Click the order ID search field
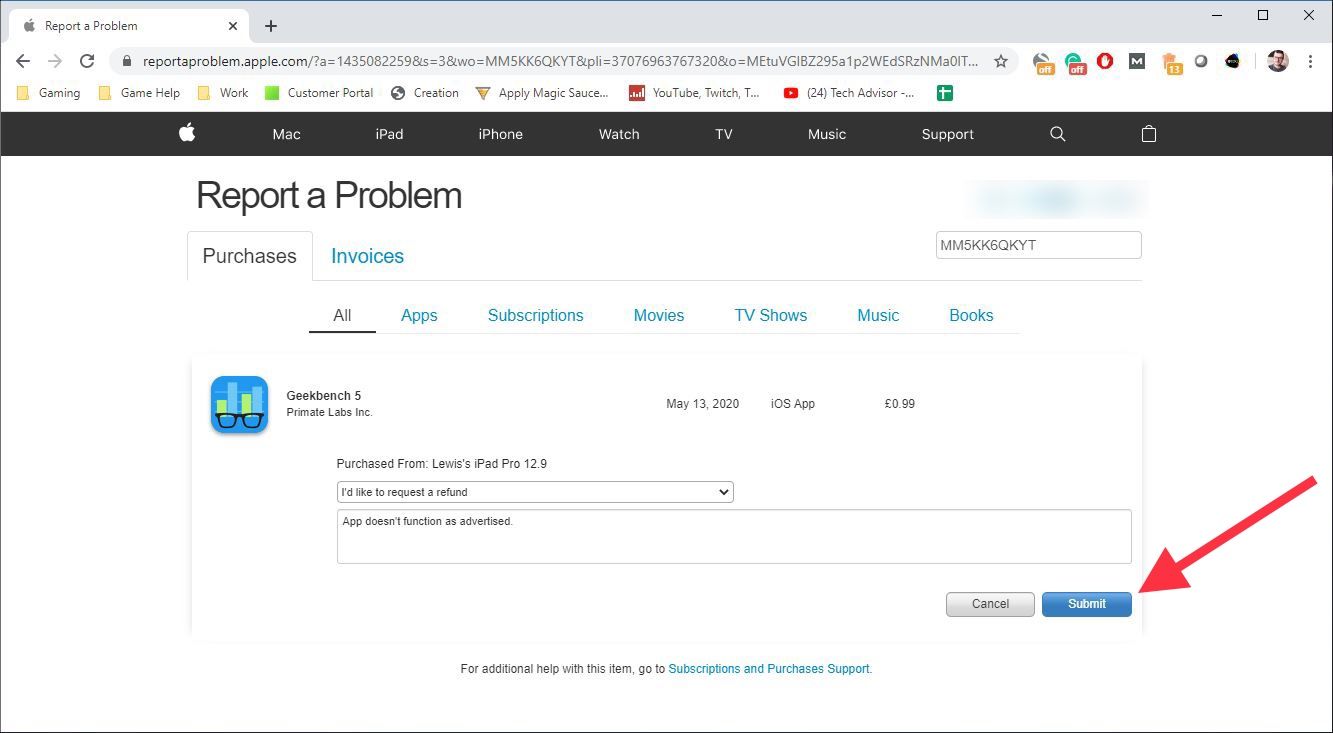 [x=1038, y=245]
